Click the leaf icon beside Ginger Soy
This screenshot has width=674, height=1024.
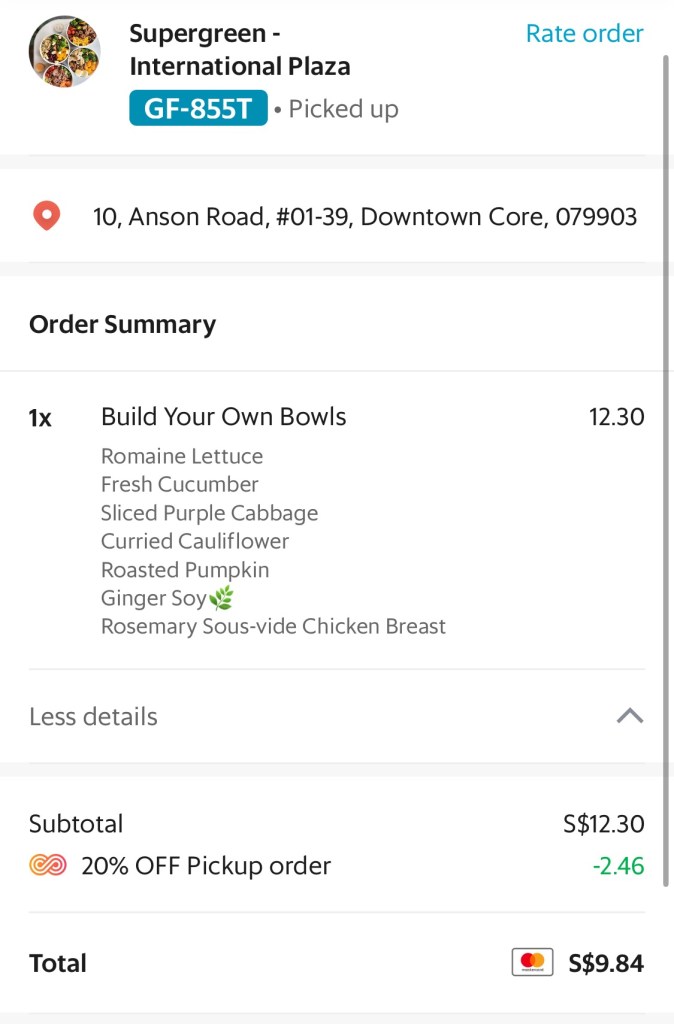(221, 598)
